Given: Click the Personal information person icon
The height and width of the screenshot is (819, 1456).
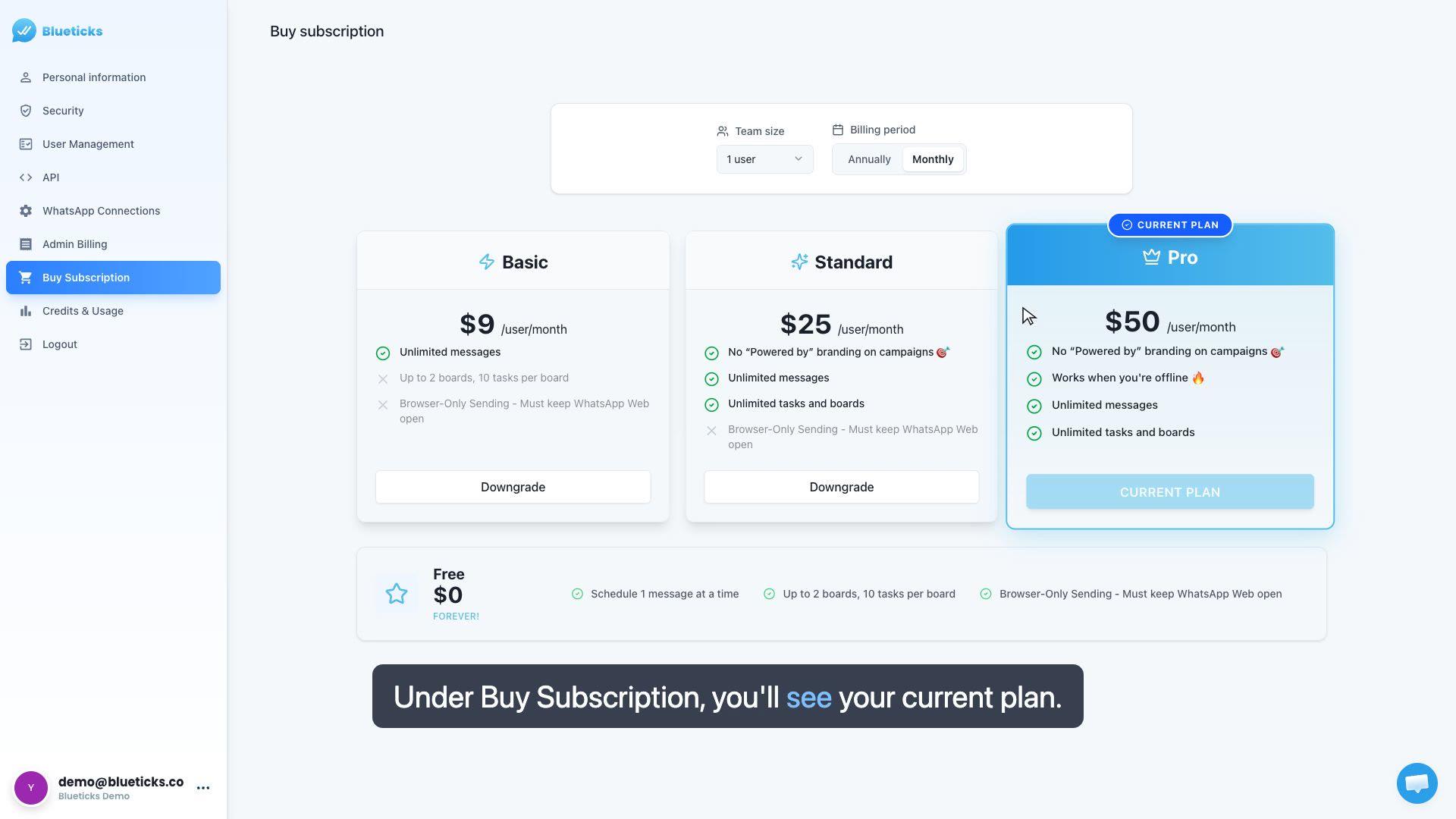Looking at the screenshot, I should (26, 77).
